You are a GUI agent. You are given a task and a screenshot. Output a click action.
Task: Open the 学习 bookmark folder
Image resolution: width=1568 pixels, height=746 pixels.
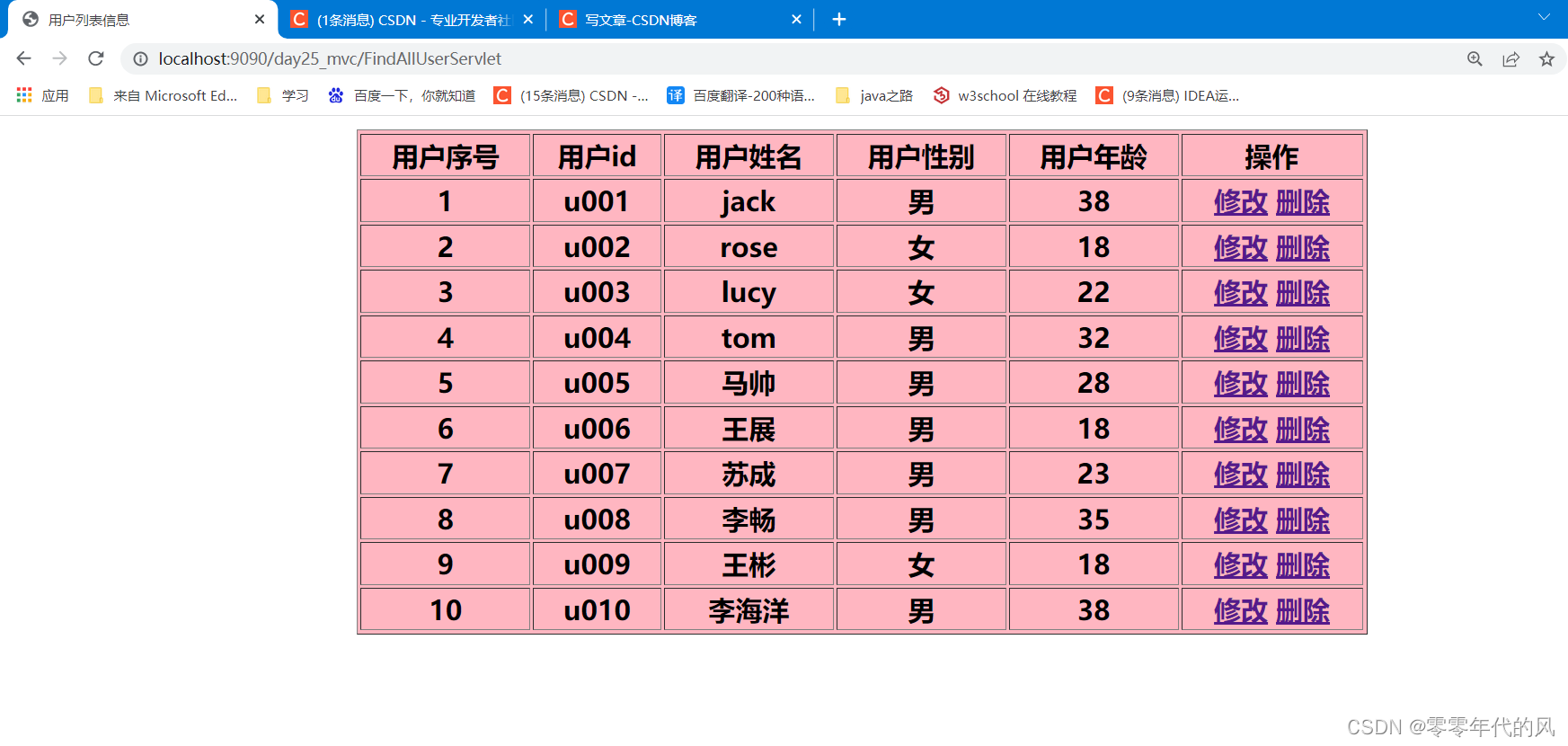pos(282,95)
